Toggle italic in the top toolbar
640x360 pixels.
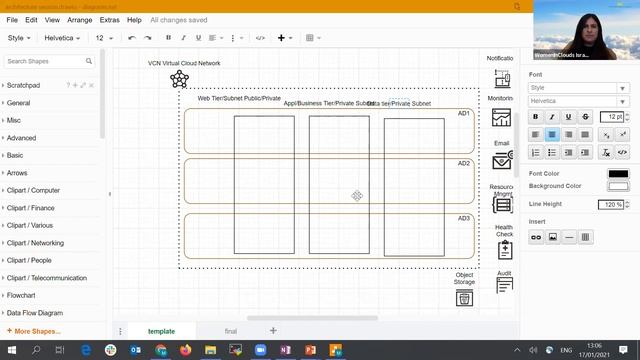[x=183, y=38]
